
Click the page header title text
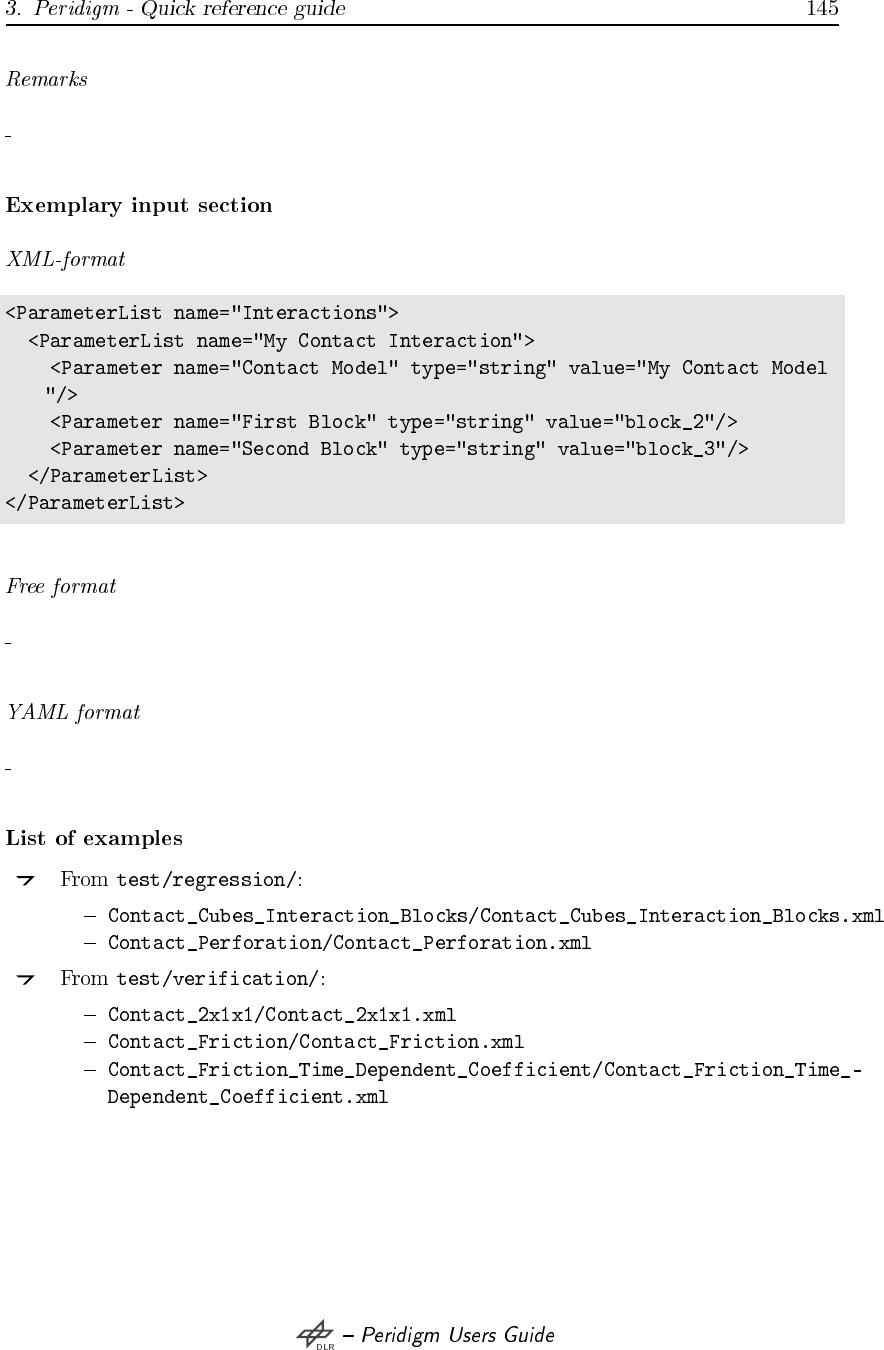tap(176, 10)
